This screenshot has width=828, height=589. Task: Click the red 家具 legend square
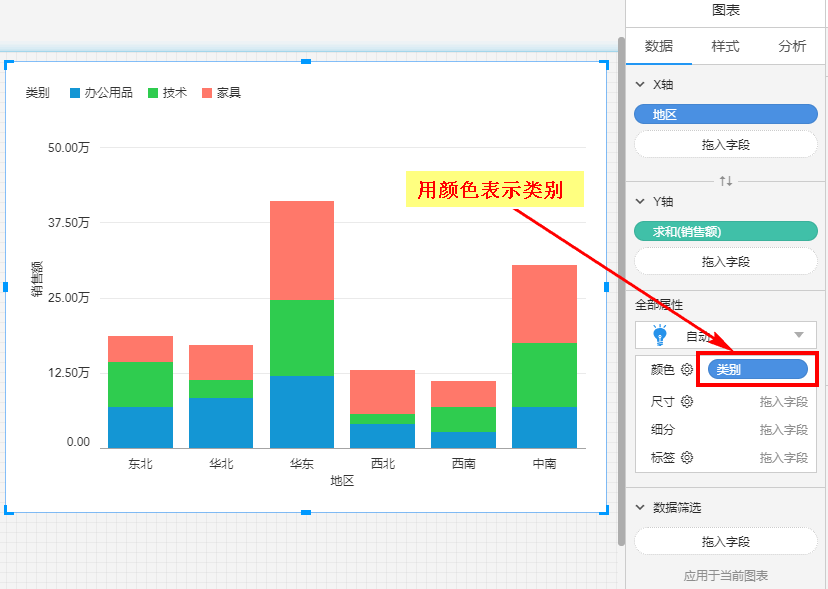pyautogui.click(x=207, y=93)
